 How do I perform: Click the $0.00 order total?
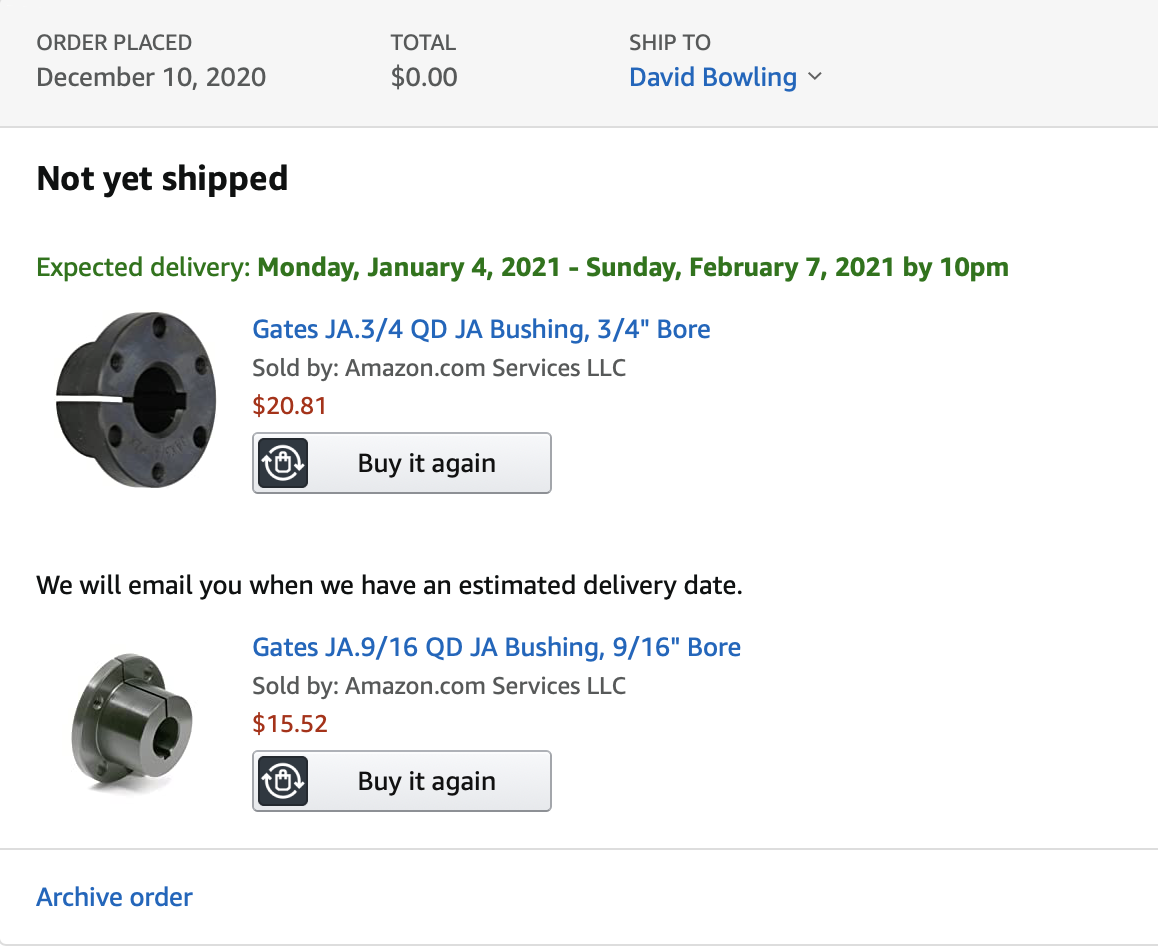pyautogui.click(x=424, y=77)
